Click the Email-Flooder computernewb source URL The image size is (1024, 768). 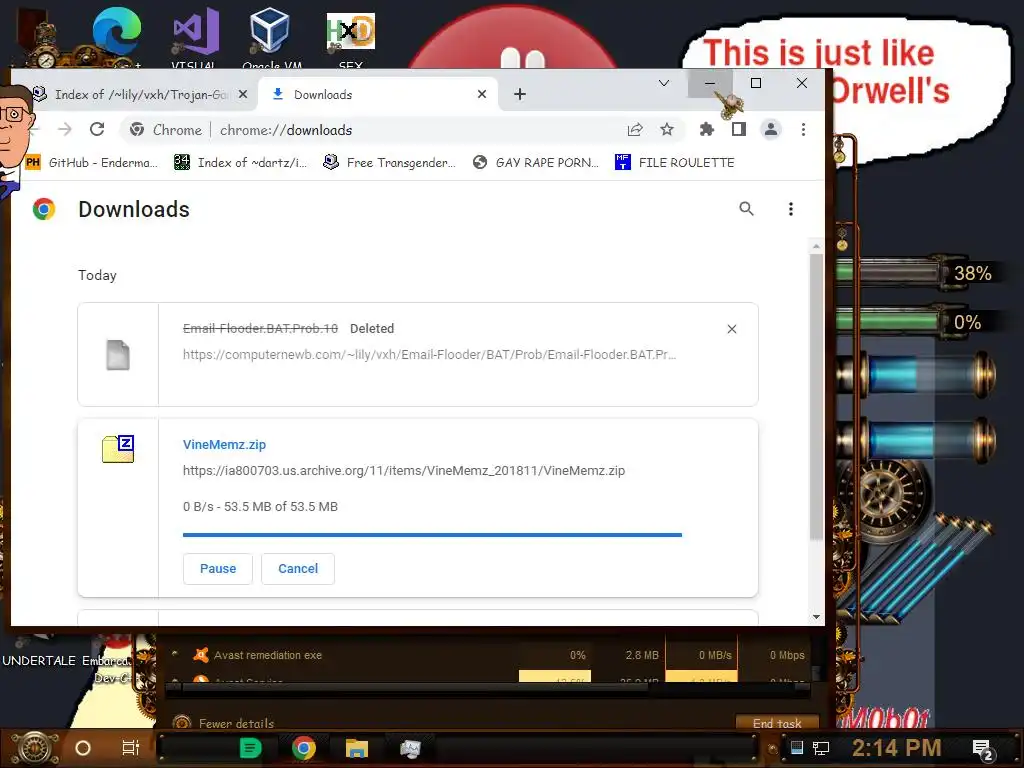(429, 355)
